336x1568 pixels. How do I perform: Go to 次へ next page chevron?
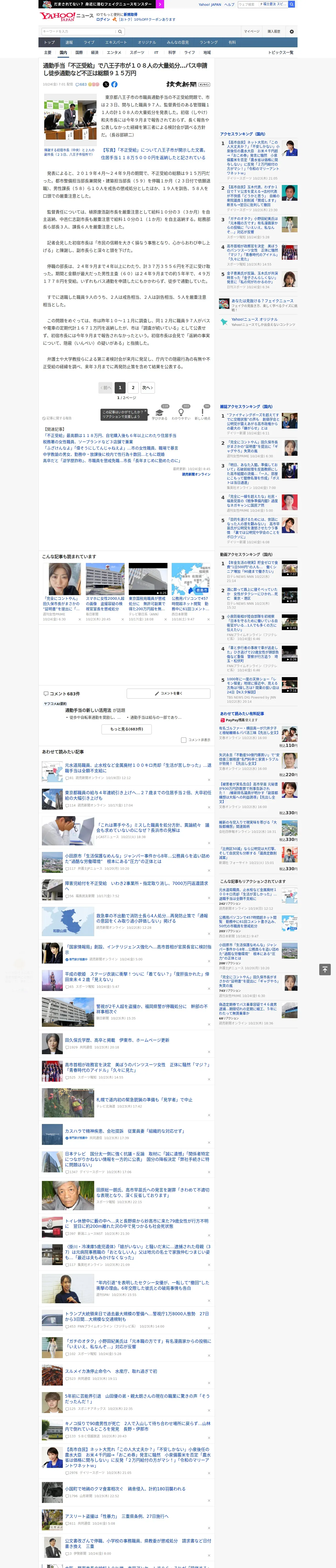coord(147,388)
